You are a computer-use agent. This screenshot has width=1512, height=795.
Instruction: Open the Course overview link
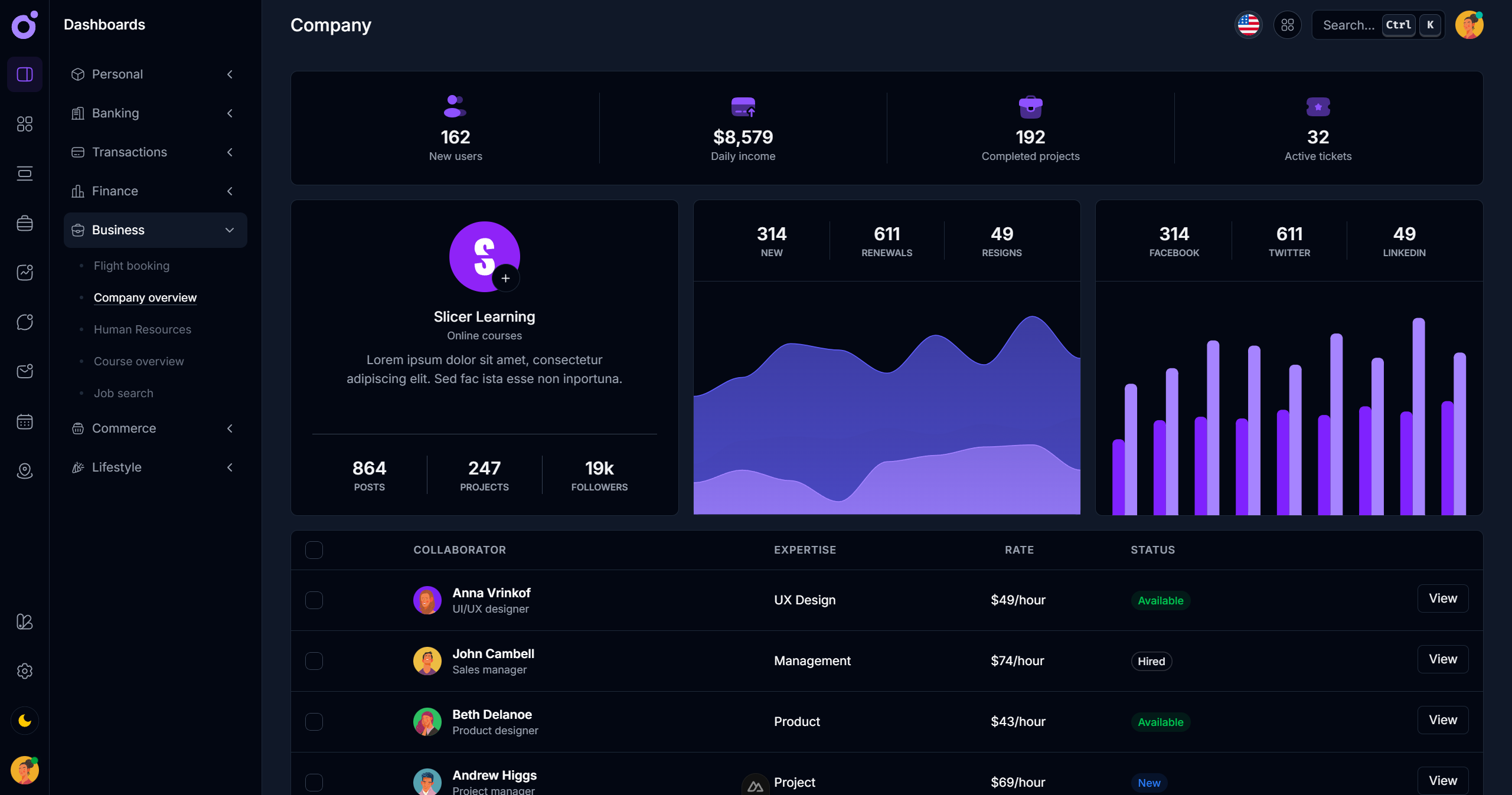[x=138, y=361]
